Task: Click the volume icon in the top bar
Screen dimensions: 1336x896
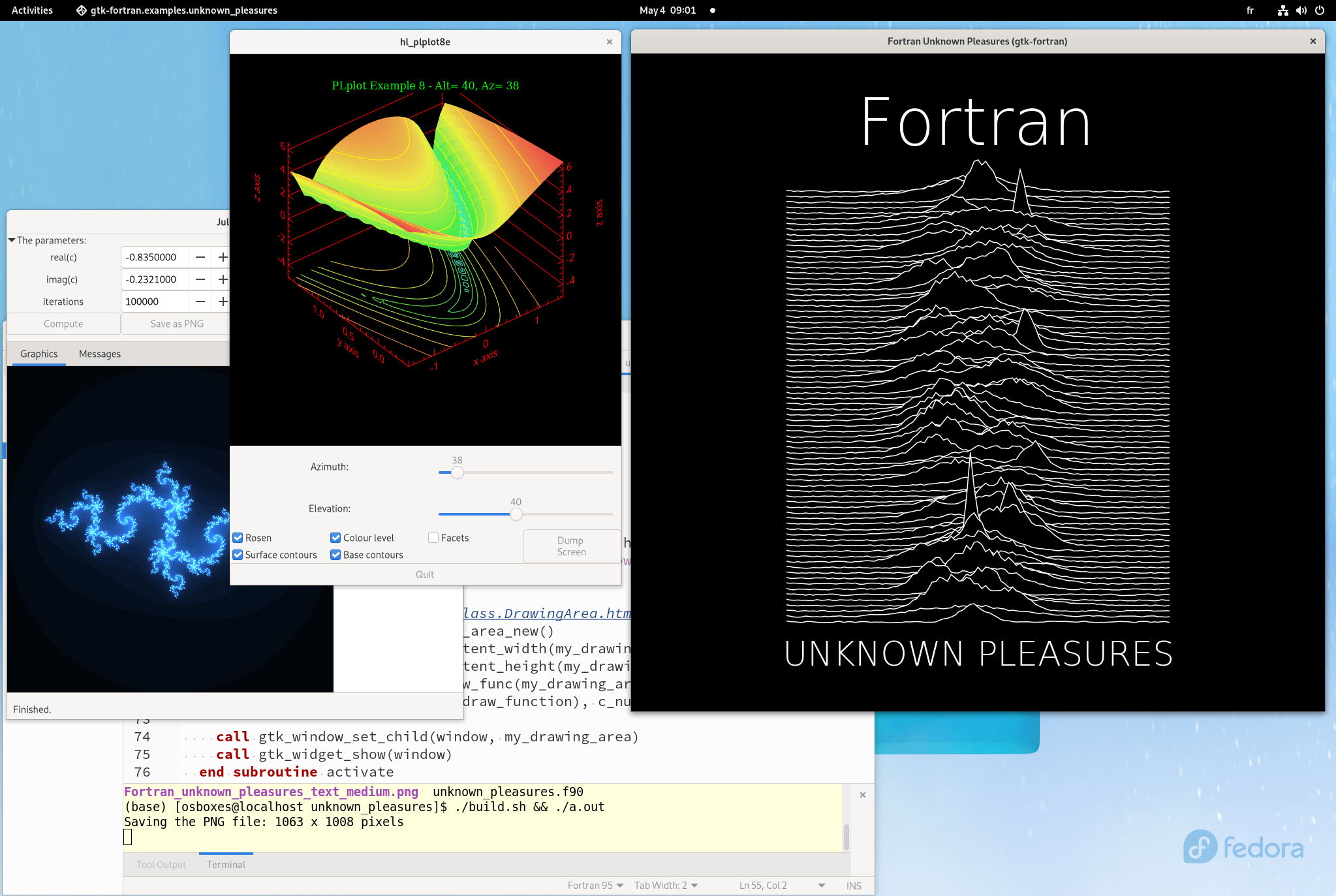Action: point(1301,10)
